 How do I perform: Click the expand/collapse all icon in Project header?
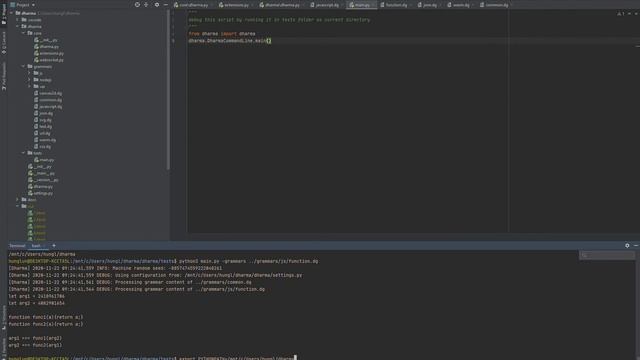pyautogui.click(x=146, y=5)
